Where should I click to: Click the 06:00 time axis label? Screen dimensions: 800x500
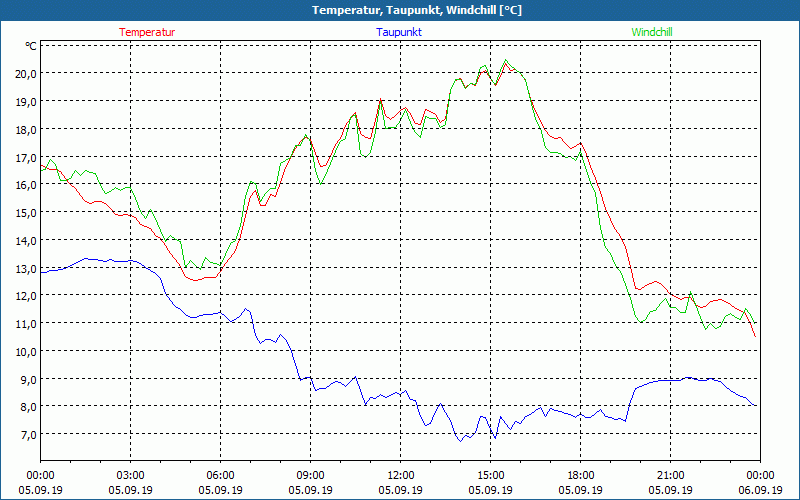coord(220,476)
